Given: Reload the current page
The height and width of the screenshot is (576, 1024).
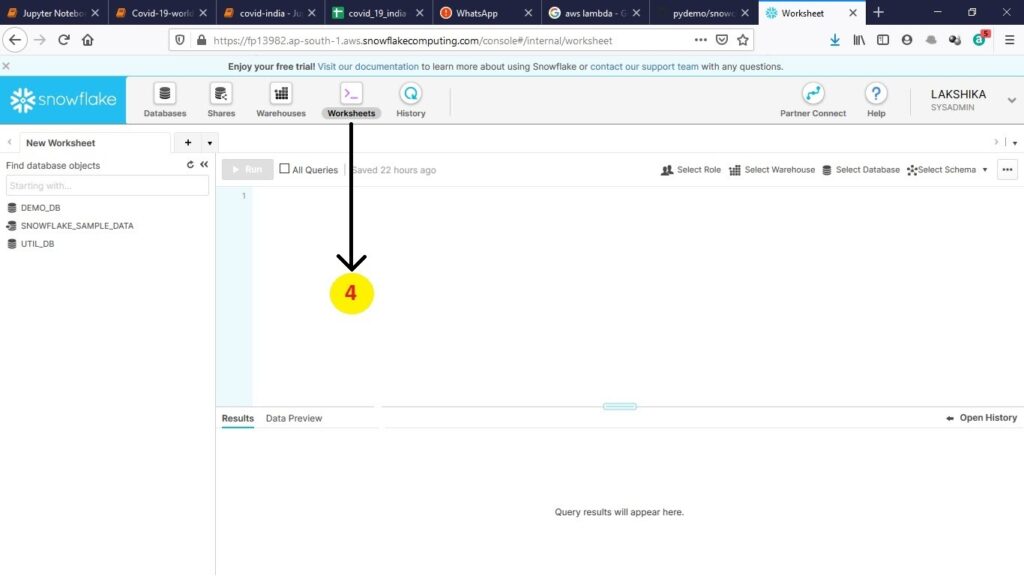Looking at the screenshot, I should coord(63,40).
